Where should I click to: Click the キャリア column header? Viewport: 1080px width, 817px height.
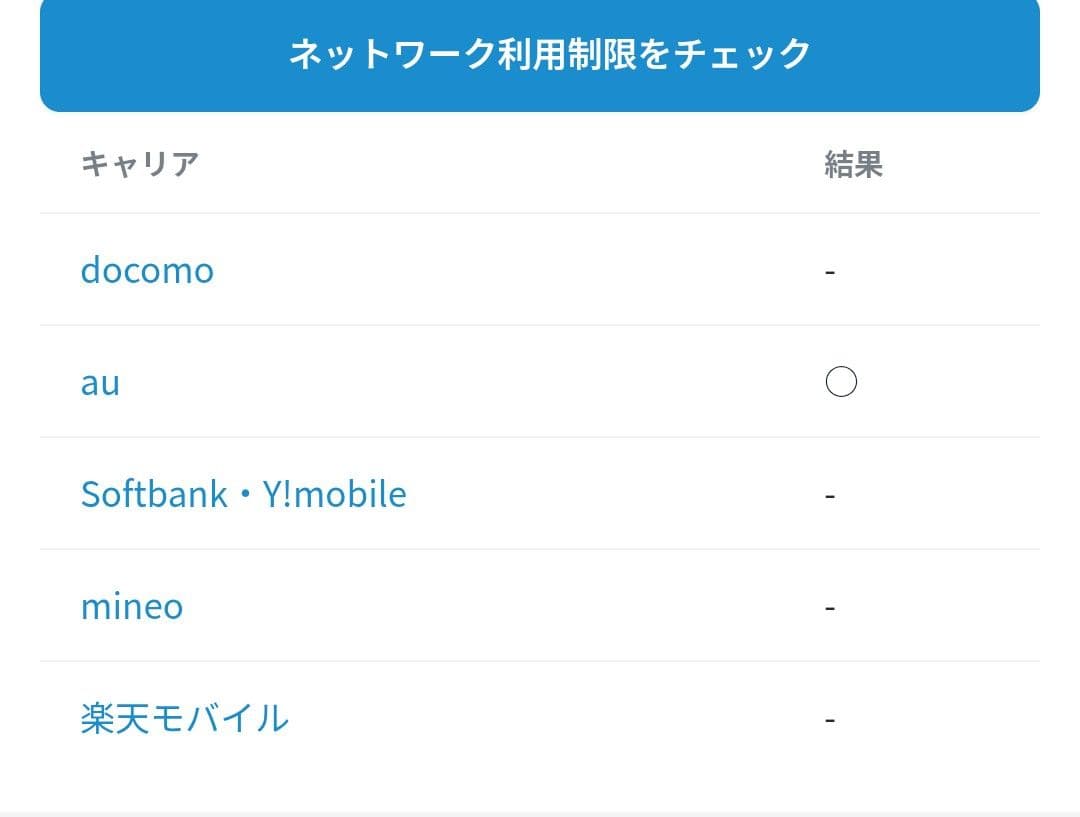pos(139,164)
